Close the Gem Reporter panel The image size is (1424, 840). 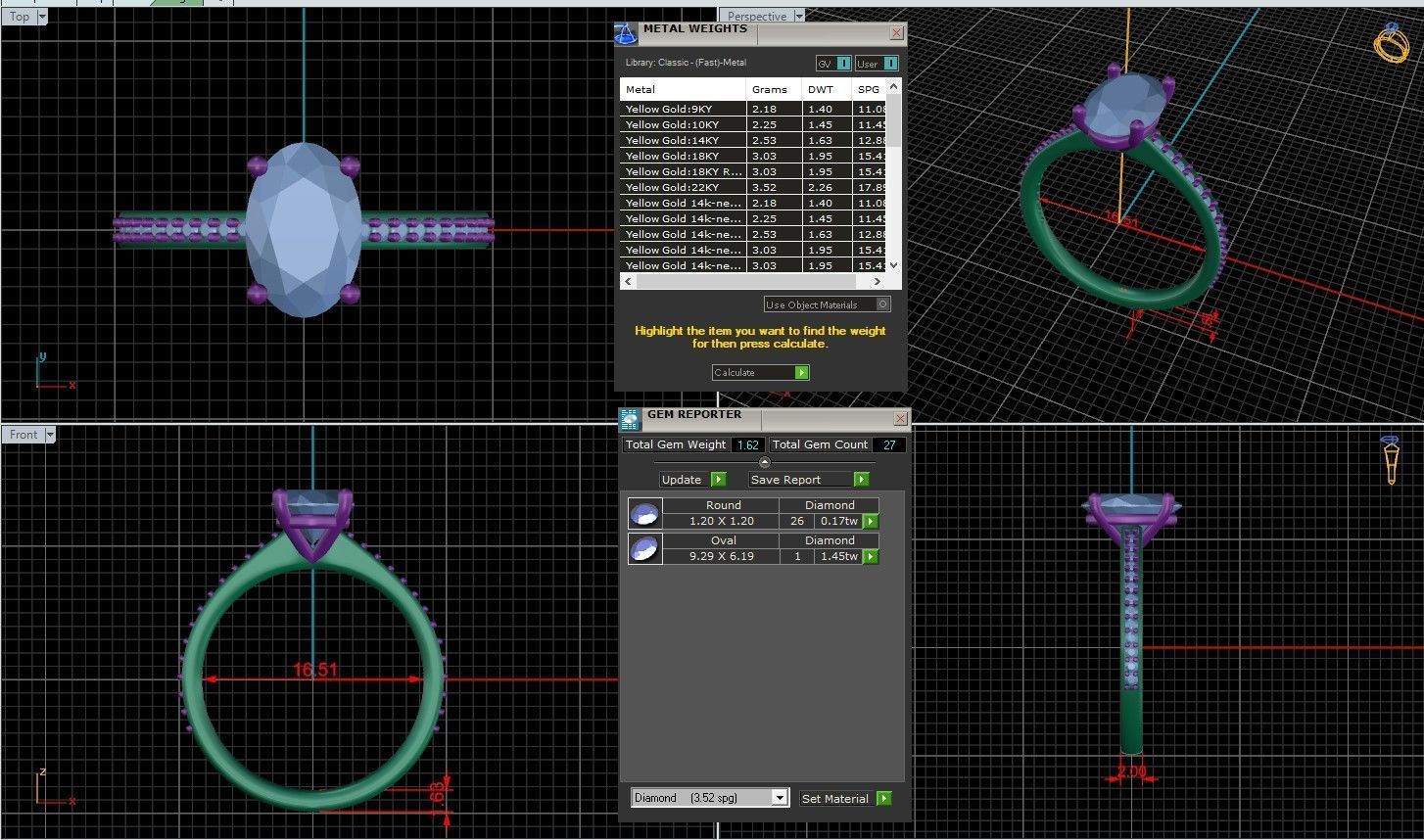click(899, 419)
